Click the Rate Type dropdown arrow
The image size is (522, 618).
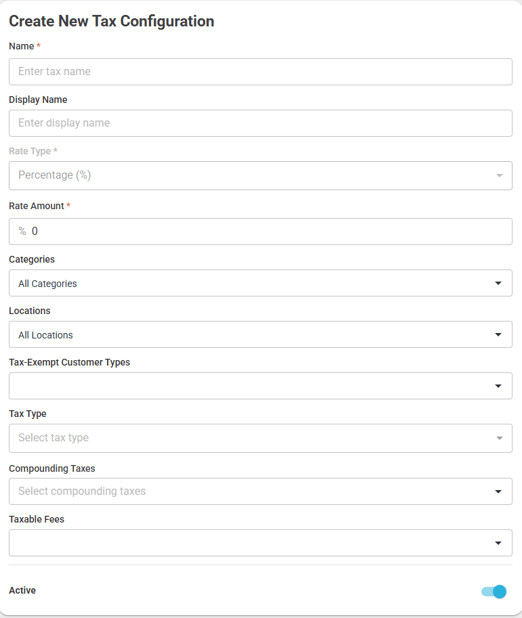click(x=499, y=175)
